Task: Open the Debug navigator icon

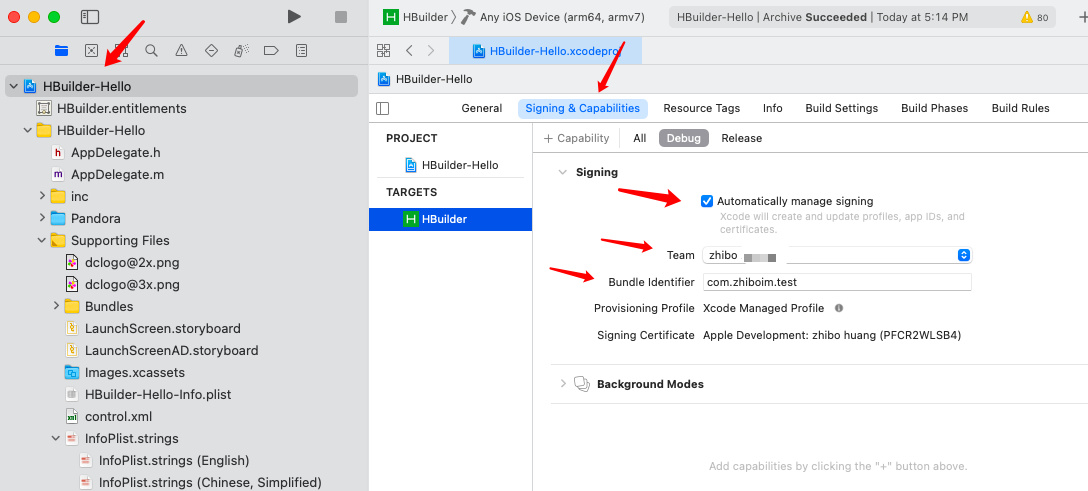Action: (x=241, y=50)
